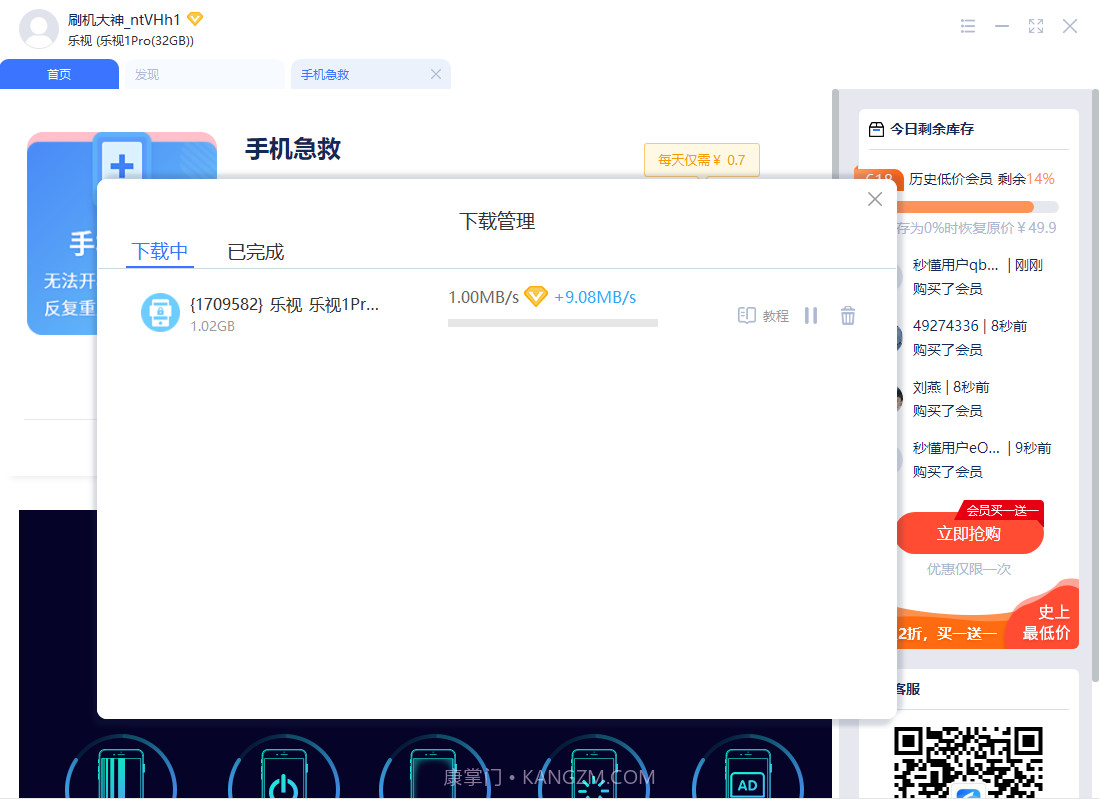Screen dimensions: 1099x799
Task: Open the 教程 tutorial beside the download
Action: (762, 316)
